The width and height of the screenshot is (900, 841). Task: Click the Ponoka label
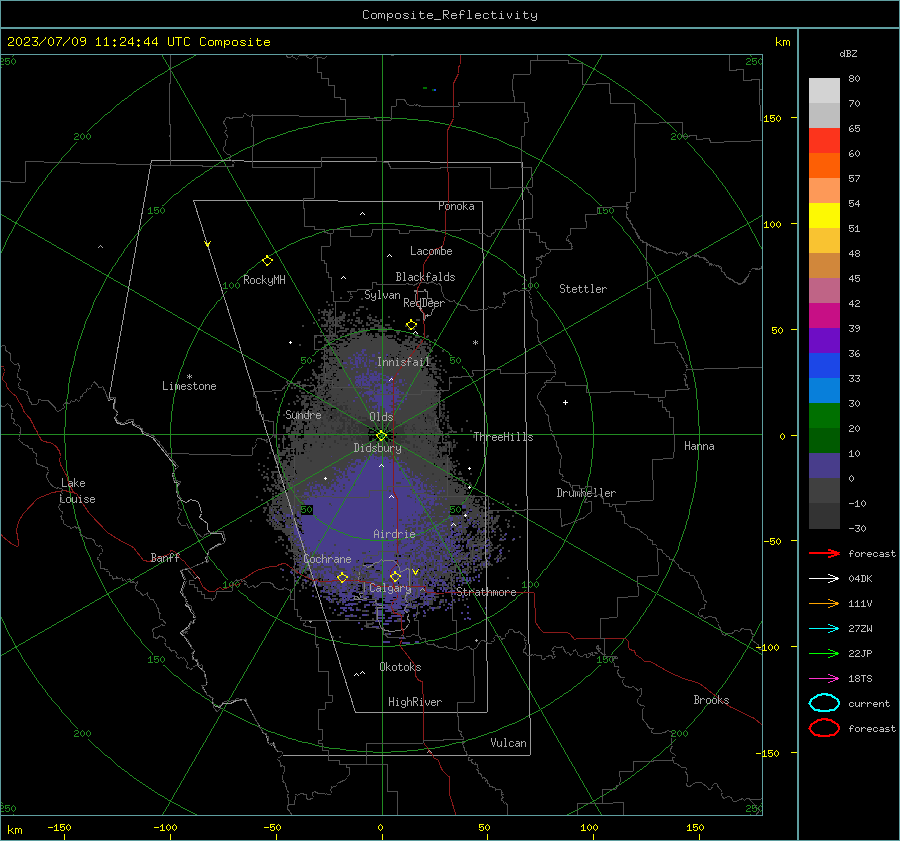[x=456, y=206]
